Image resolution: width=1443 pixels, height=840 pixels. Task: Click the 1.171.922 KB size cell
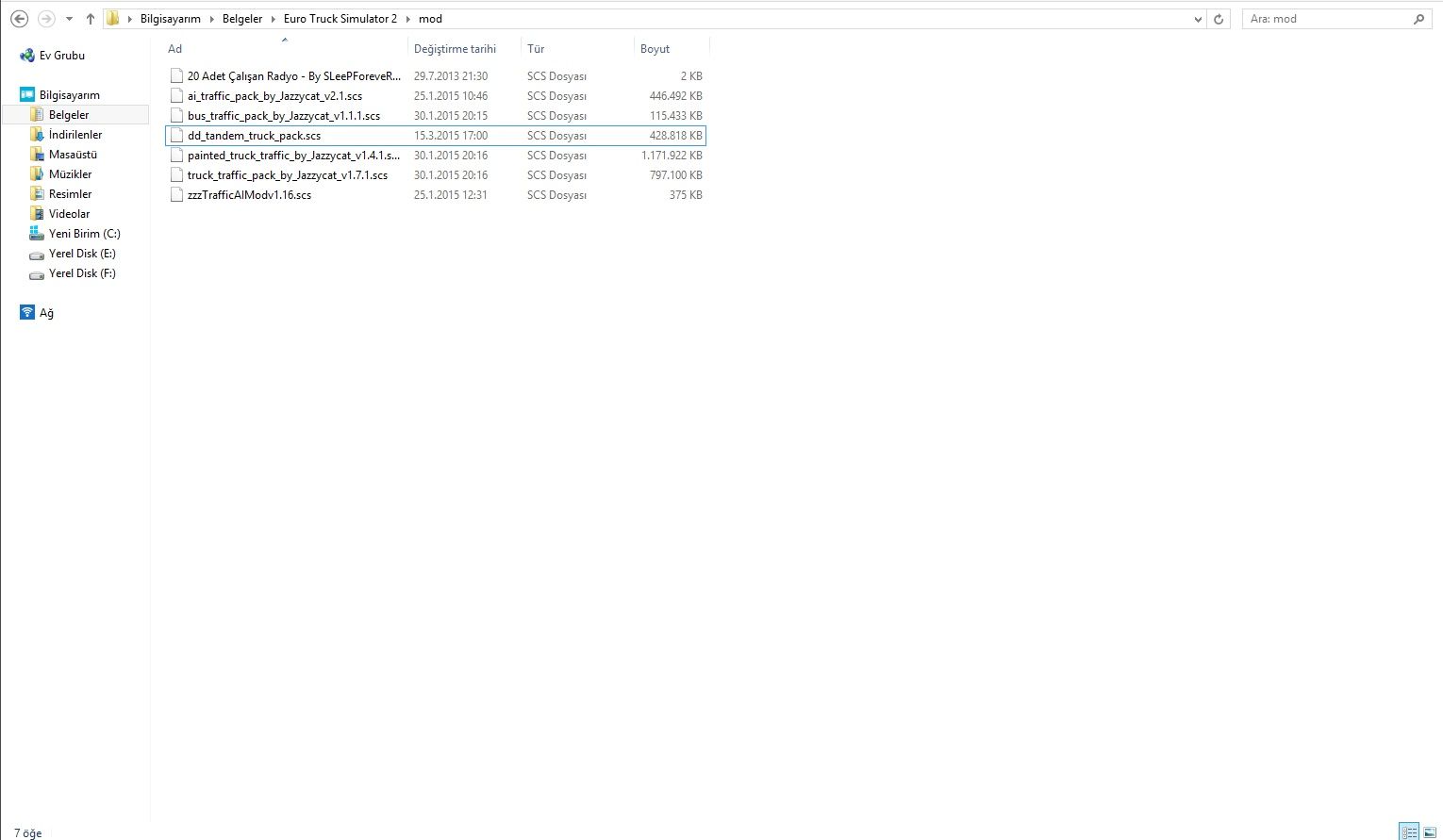672,156
